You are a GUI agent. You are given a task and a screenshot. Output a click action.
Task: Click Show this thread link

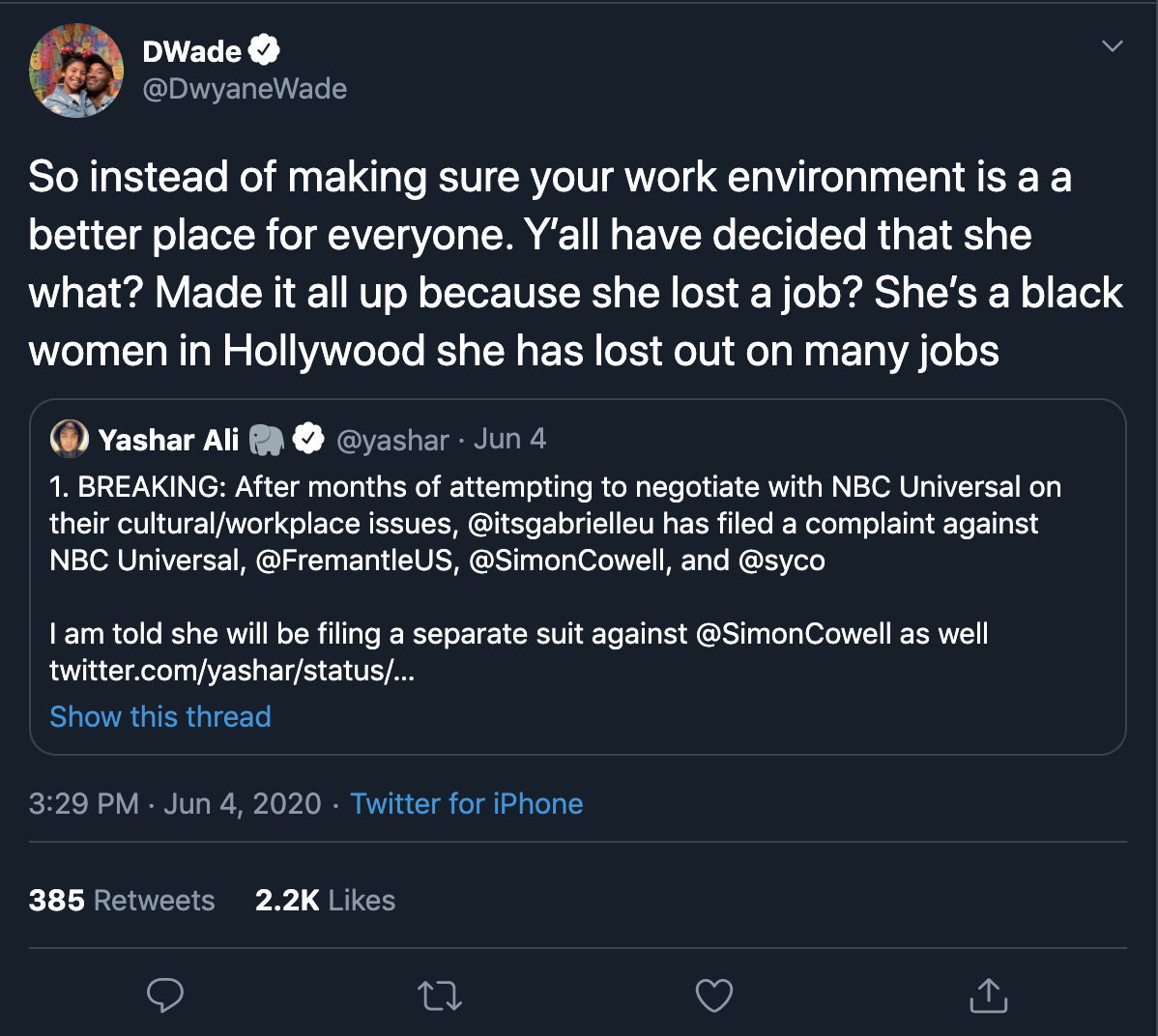coord(160,717)
